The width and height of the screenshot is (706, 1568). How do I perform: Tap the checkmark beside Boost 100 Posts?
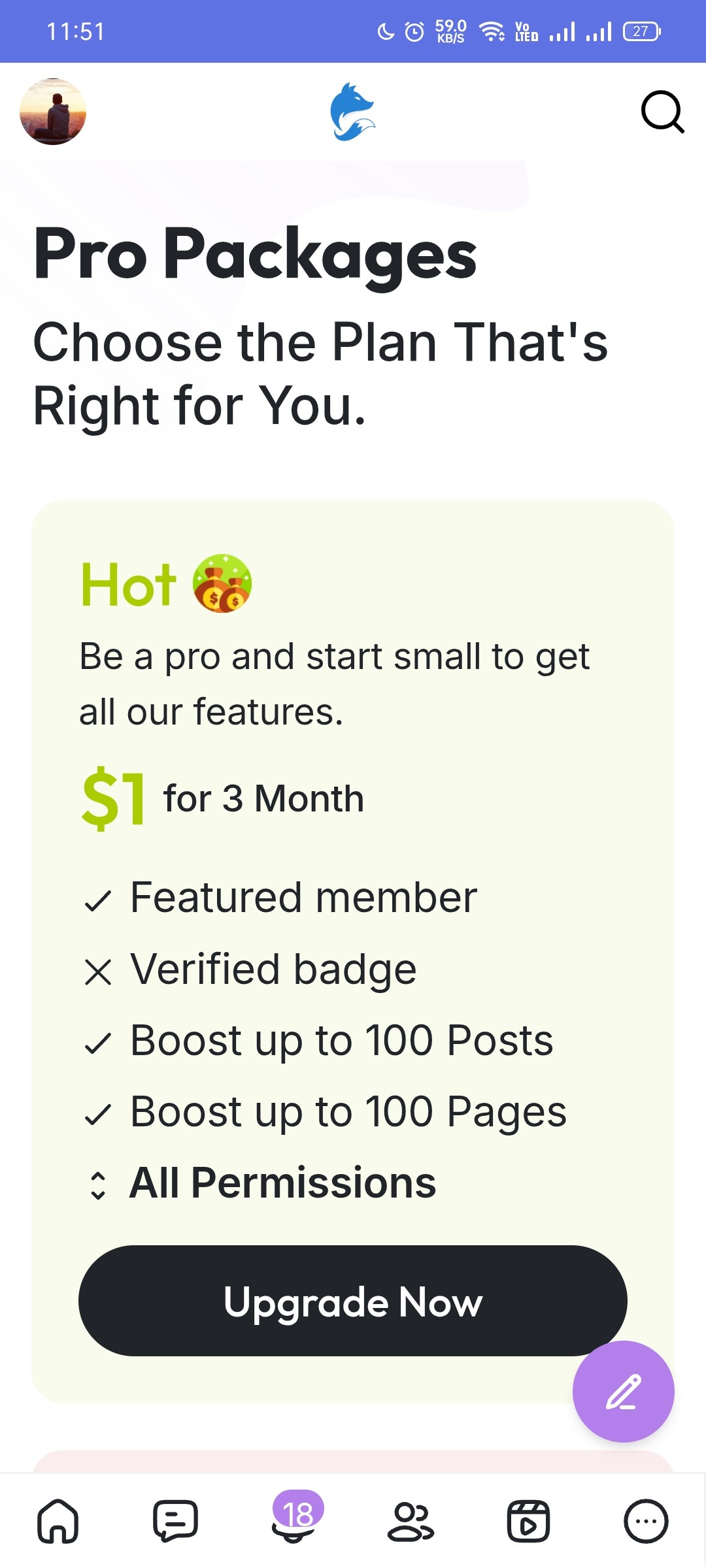98,1043
